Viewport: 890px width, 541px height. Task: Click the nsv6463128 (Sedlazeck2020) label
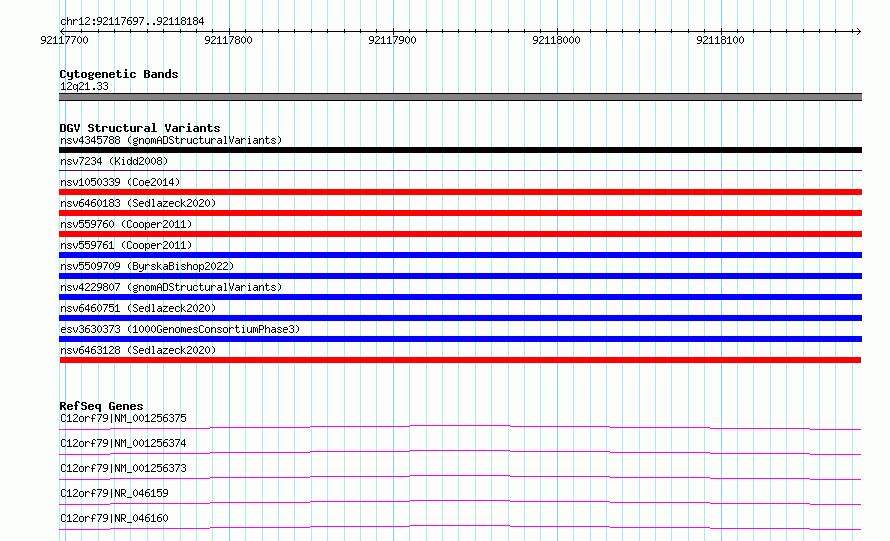(138, 350)
